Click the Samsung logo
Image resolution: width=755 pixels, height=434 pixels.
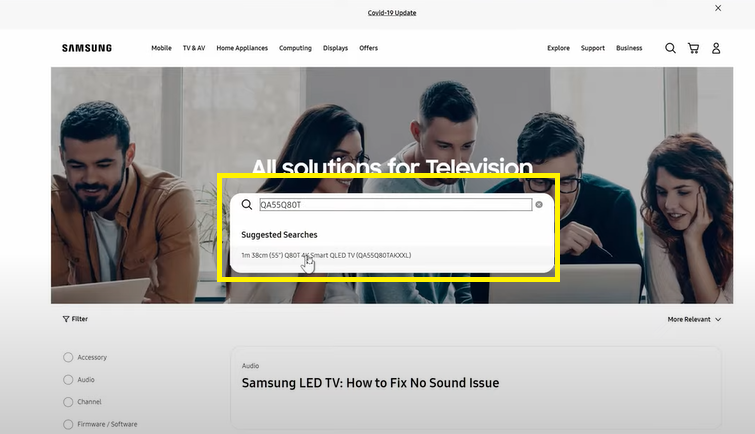pos(87,48)
